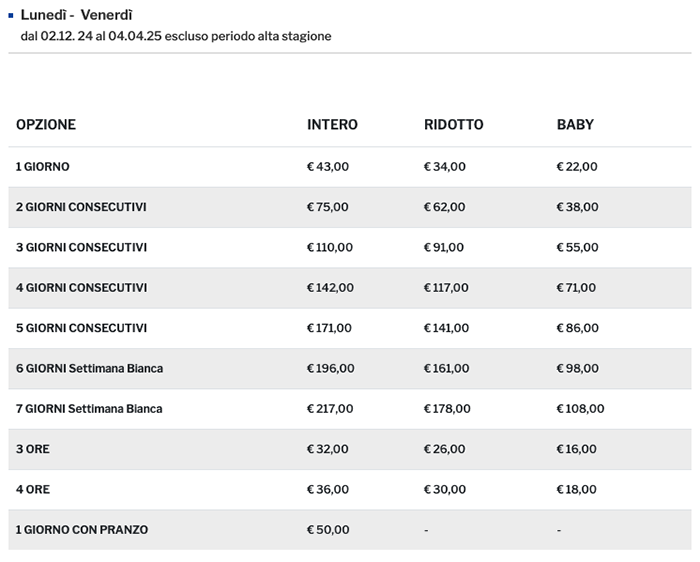Screen dimensions: 700x562
Task: Click the 7 GIORNI Settimana Bianca option
Action: (89, 409)
